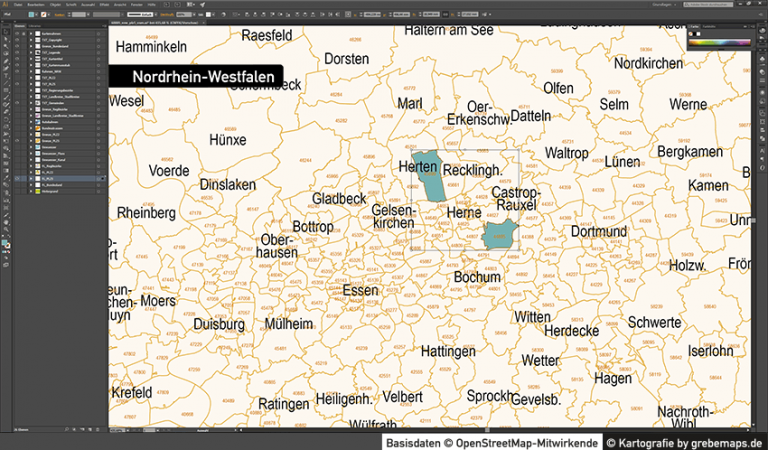Hide the Kartenrahmen layer
The height and width of the screenshot is (450, 768).
18,34
